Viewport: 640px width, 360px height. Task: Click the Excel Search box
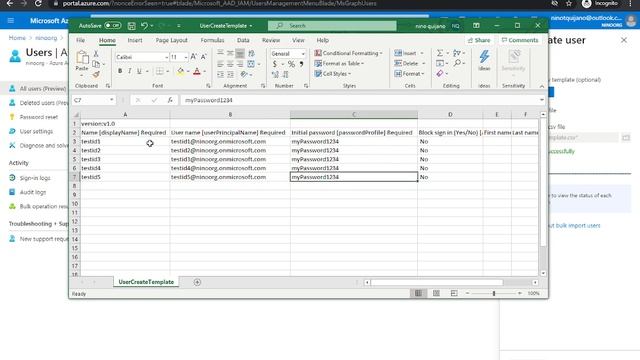click(332, 26)
